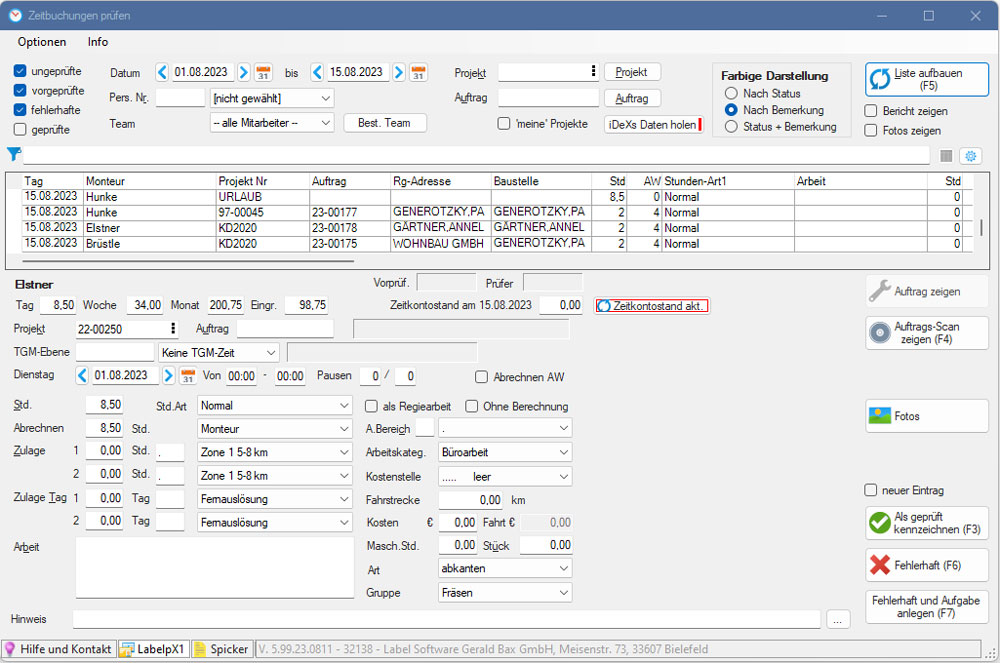
Task: Open the Monteur dropdown
Action: point(274,429)
